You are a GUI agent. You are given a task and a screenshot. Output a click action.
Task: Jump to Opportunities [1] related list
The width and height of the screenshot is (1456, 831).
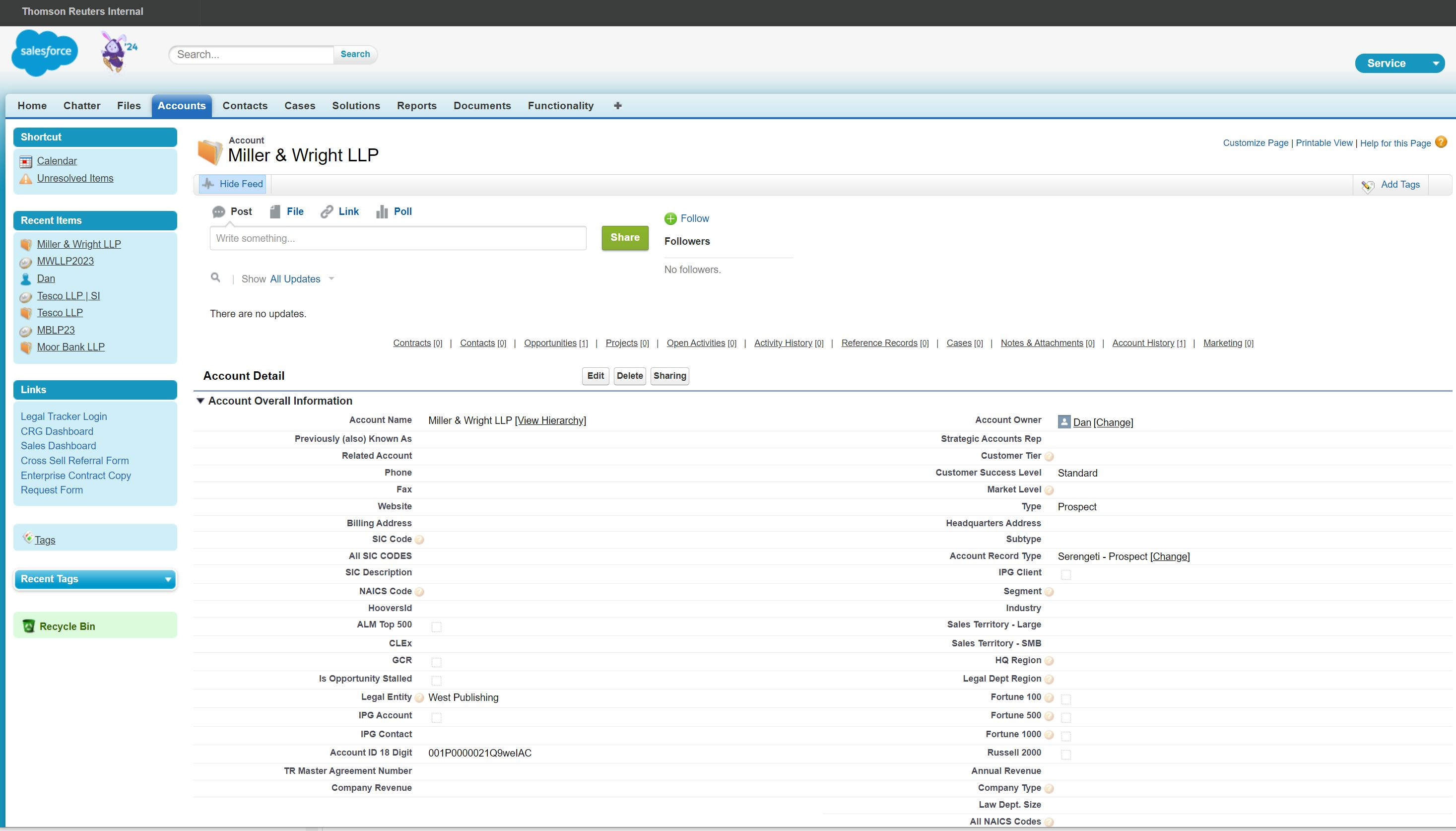[556, 343]
